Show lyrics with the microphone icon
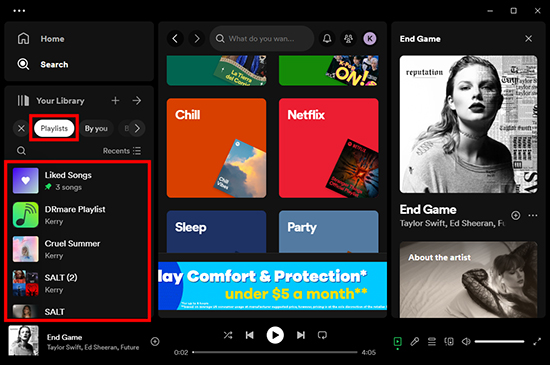 415,342
